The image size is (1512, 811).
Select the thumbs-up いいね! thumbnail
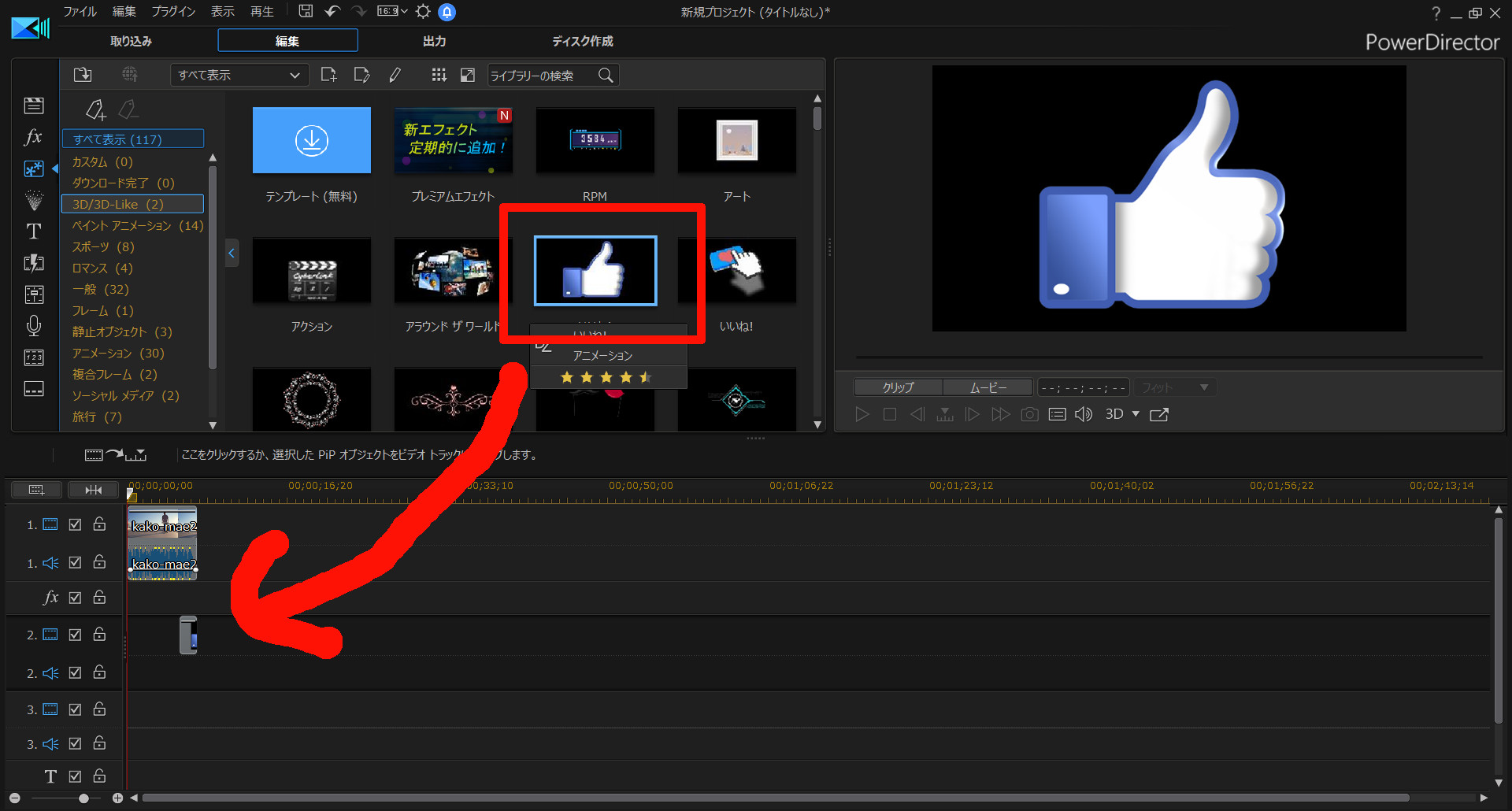click(x=595, y=270)
